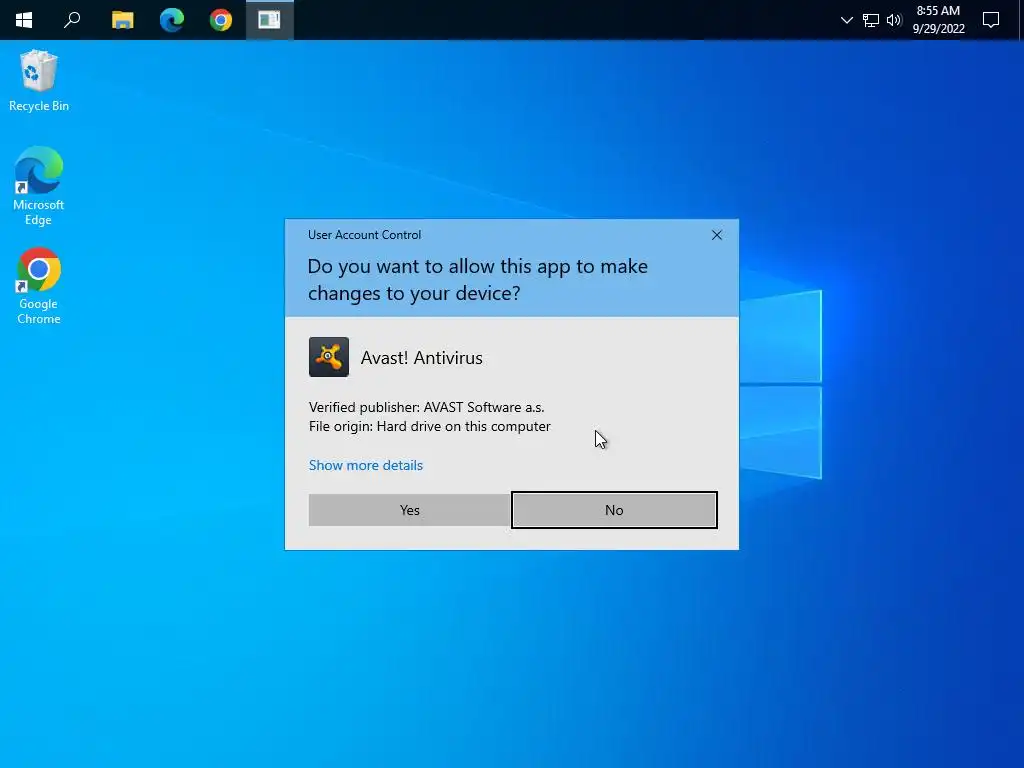This screenshot has width=1024, height=768.
Task: Select Recycle Bin desktop icon
Action: point(39,80)
